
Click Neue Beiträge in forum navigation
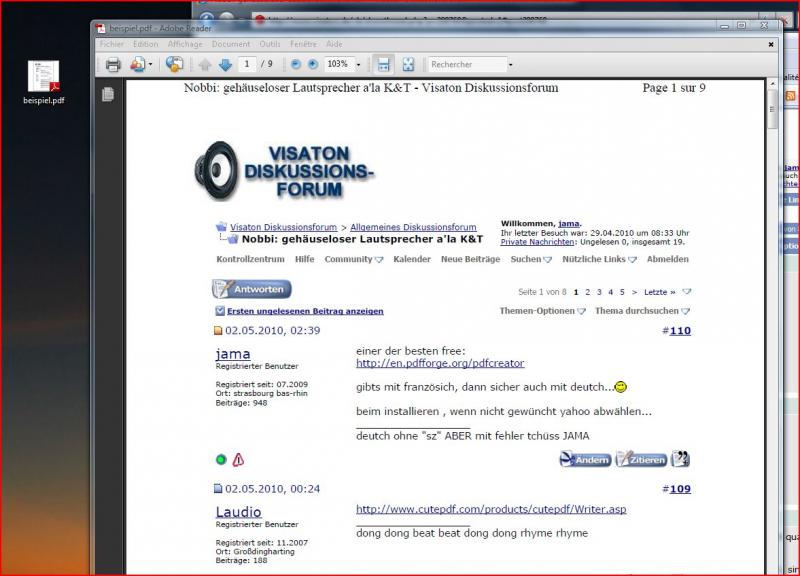tap(470, 259)
